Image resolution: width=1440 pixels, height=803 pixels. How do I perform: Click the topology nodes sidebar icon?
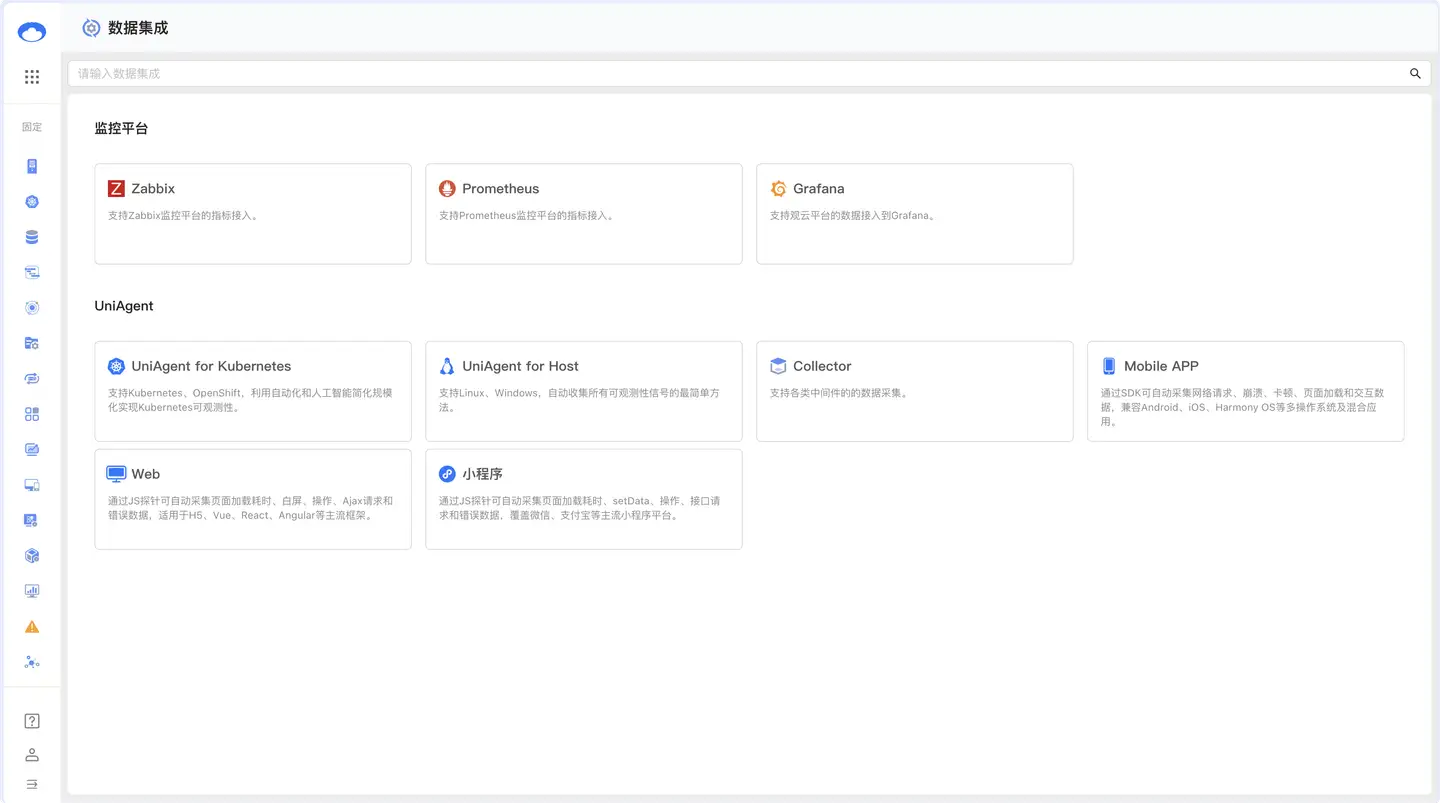[32, 662]
